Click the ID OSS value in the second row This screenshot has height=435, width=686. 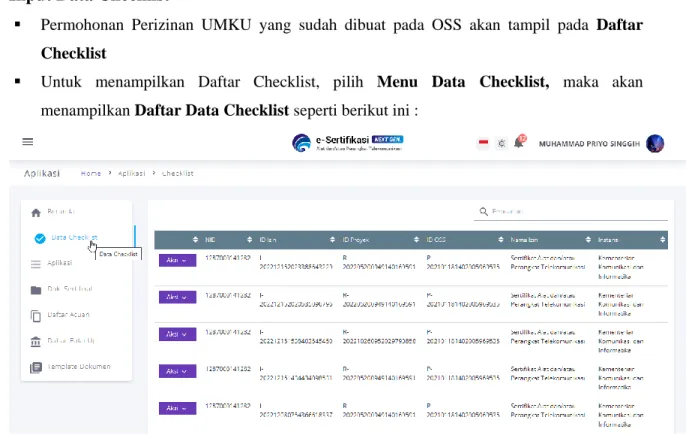point(463,300)
